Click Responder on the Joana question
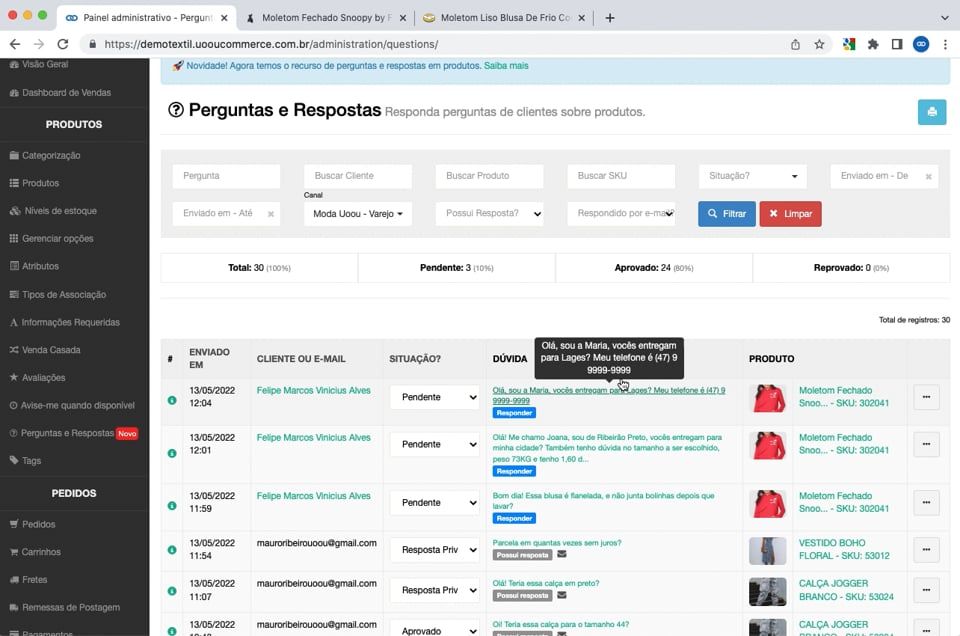960x636 pixels. coord(514,471)
